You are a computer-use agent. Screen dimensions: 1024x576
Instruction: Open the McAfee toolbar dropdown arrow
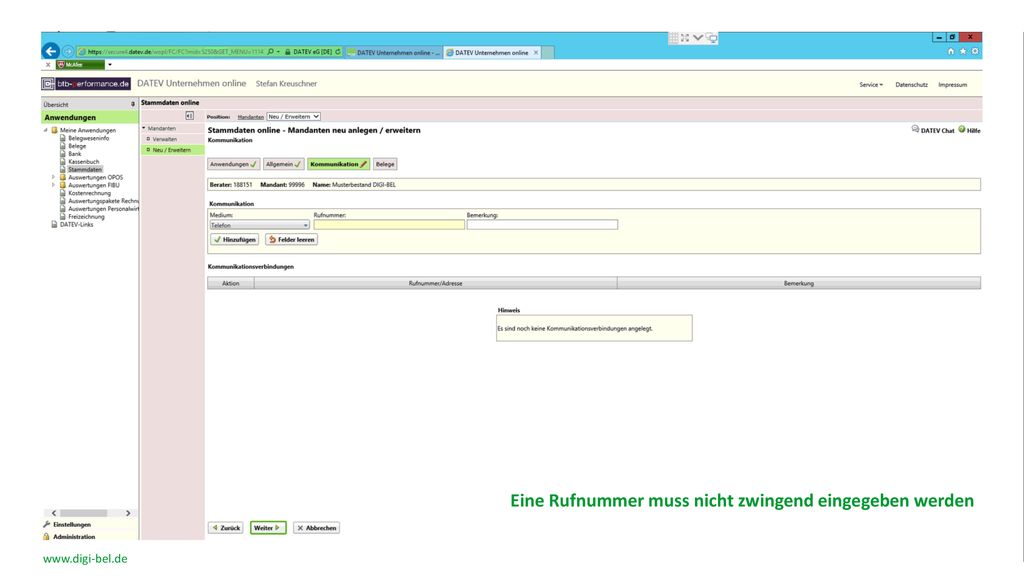[x=110, y=65]
